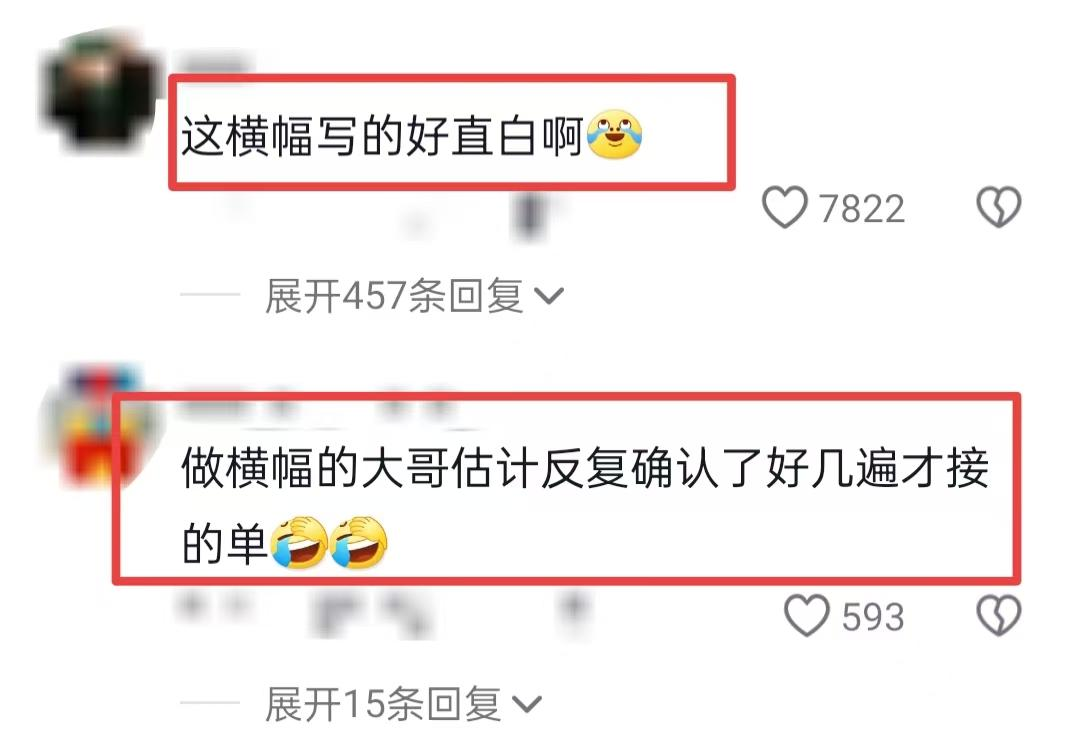This screenshot has height=748, width=1080.
Task: Open the 展开15条回复 link
Action: point(383,704)
